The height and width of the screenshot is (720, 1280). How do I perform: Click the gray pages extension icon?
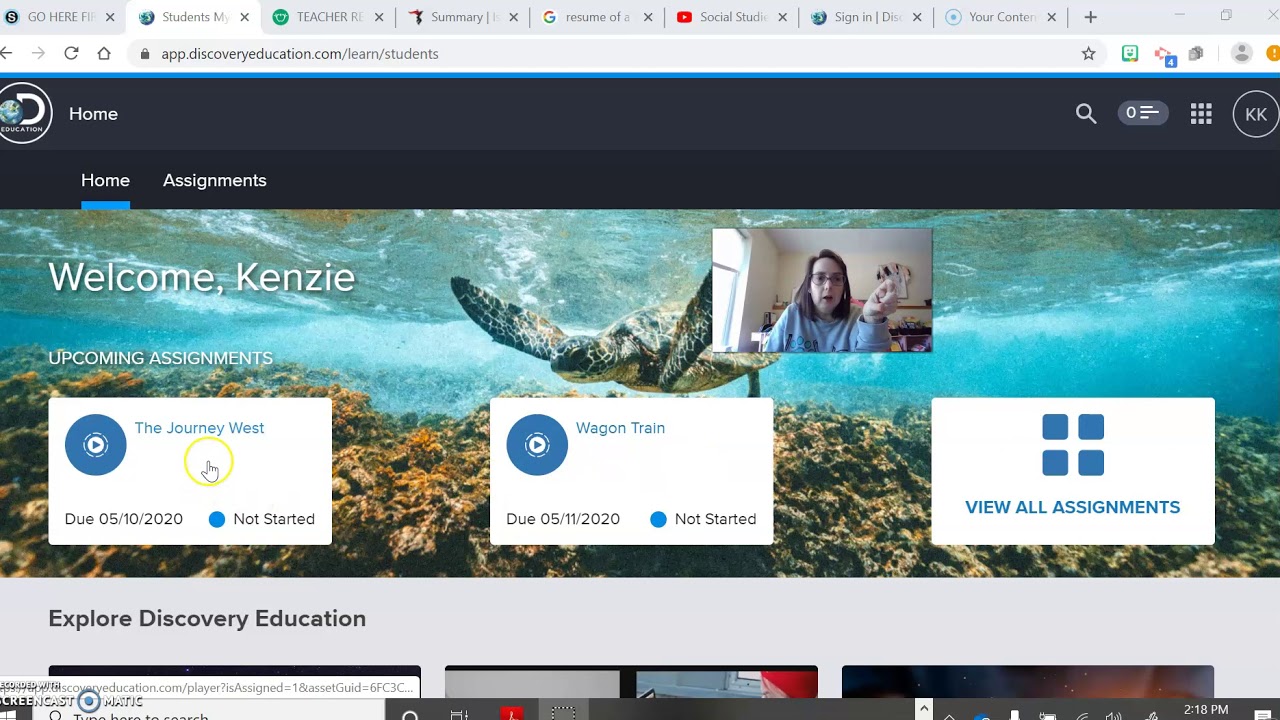(1196, 54)
